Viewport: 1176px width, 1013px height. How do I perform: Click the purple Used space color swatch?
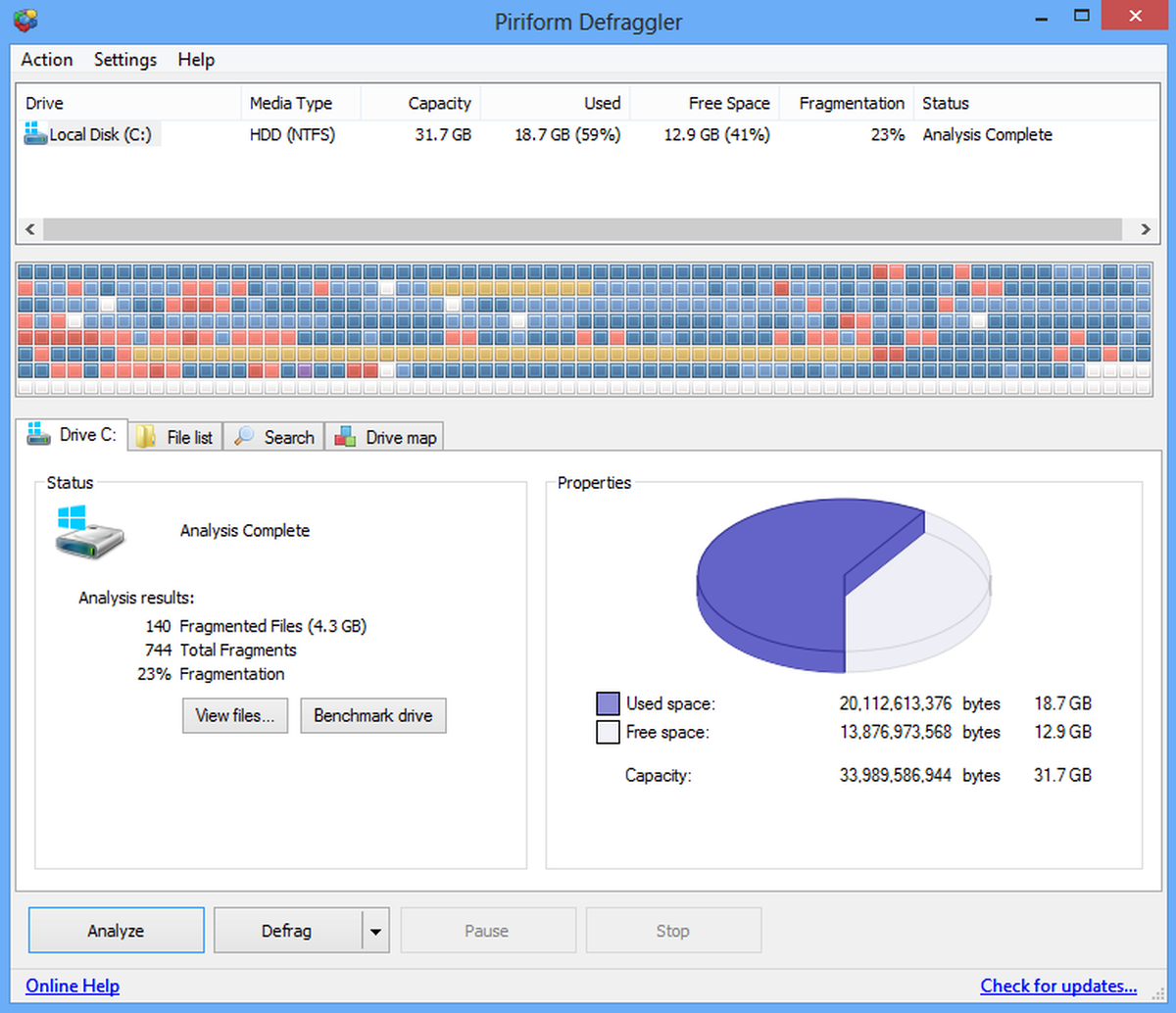[x=608, y=703]
